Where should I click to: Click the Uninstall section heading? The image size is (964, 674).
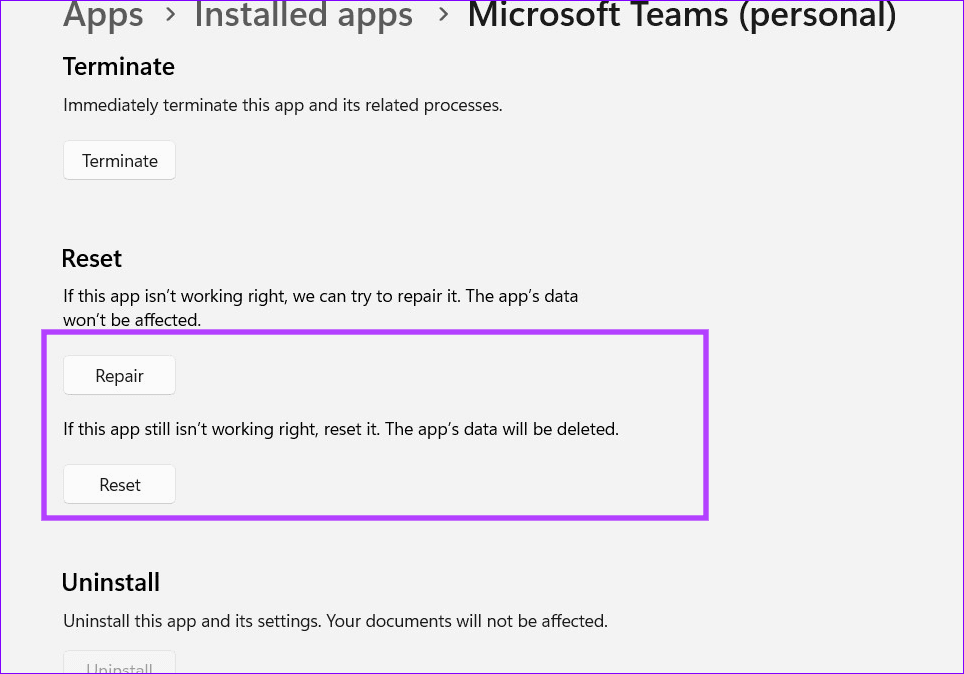tap(110, 582)
